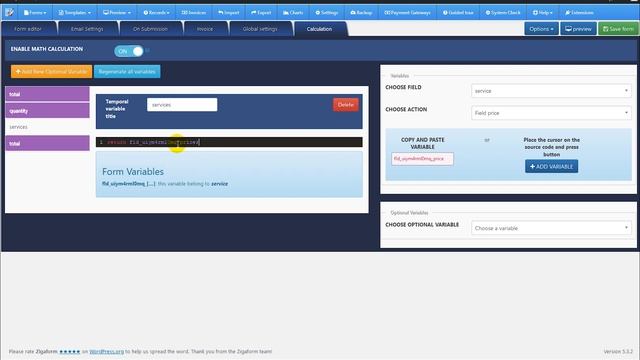Image resolution: width=640 pixels, height=360 pixels.
Task: Open the Extensions menu item
Action: click(579, 13)
